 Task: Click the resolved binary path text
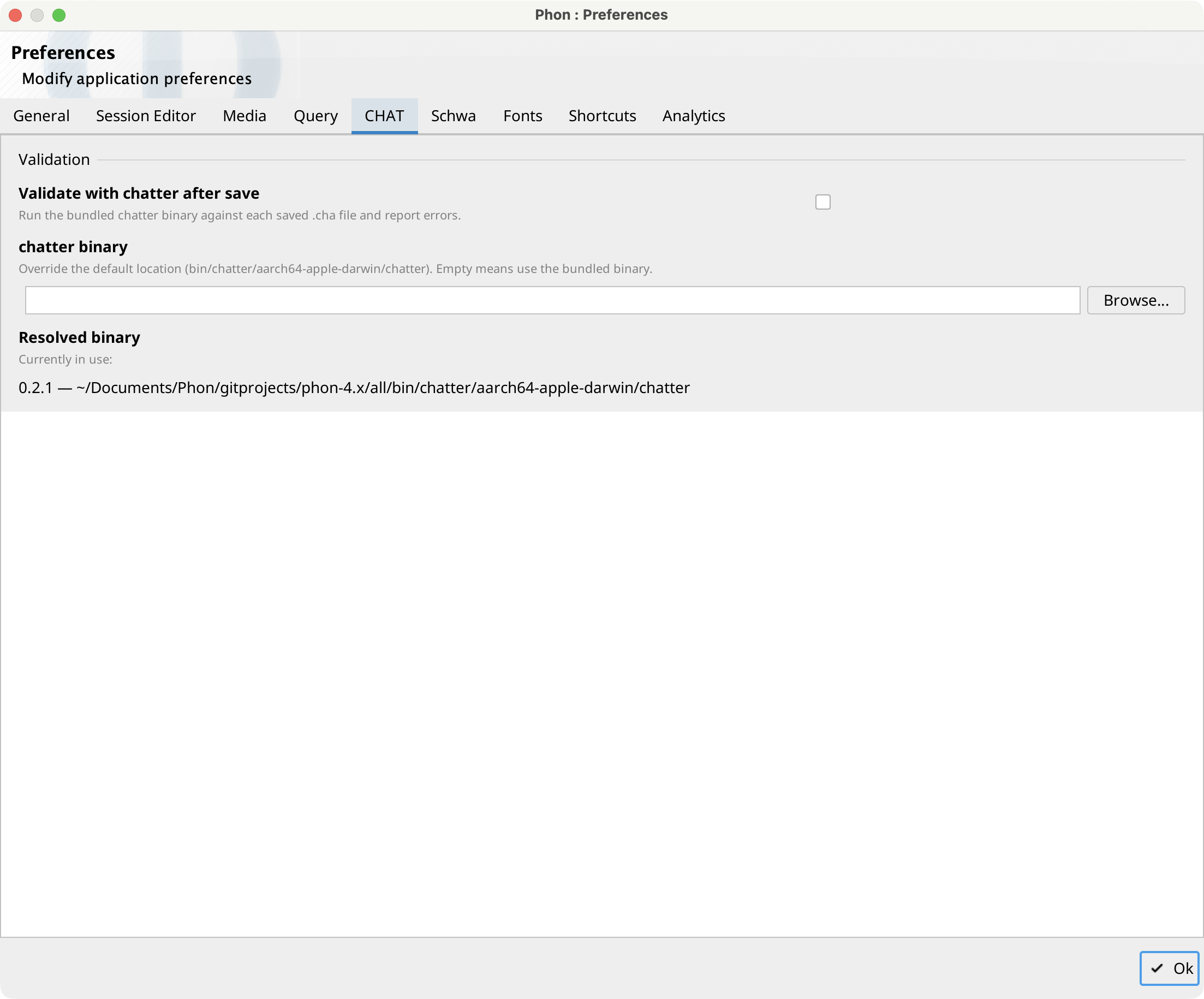[354, 388]
